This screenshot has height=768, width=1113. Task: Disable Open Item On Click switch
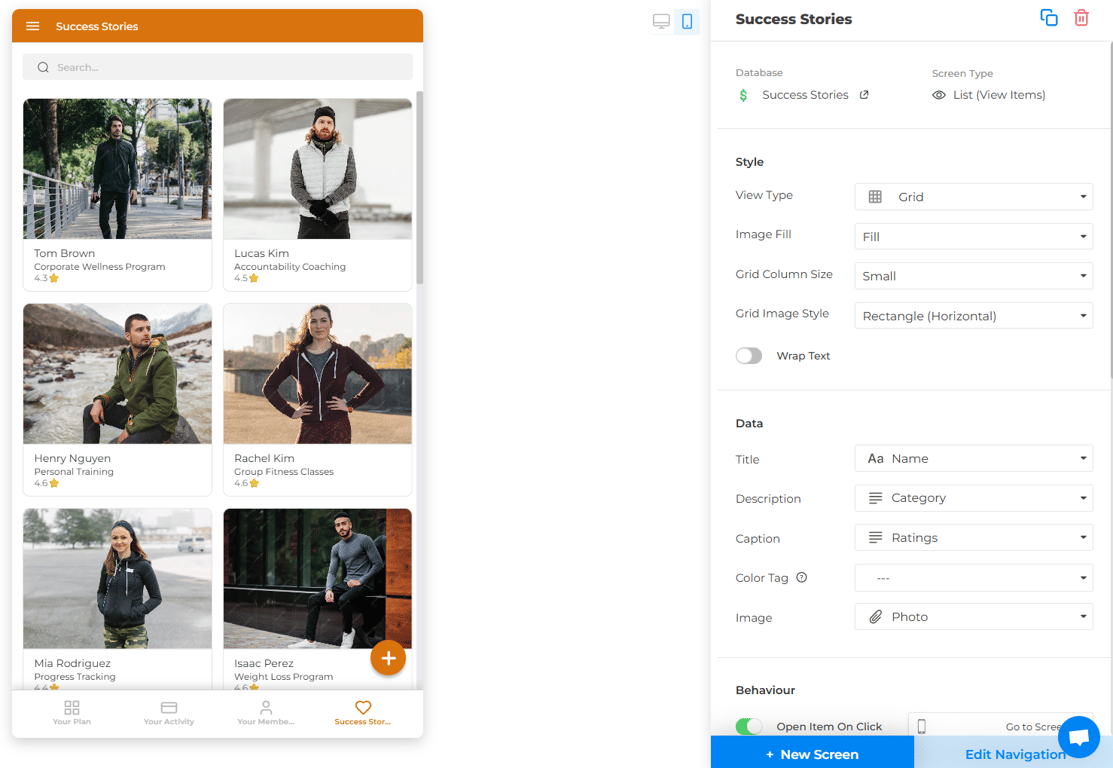tap(749, 726)
